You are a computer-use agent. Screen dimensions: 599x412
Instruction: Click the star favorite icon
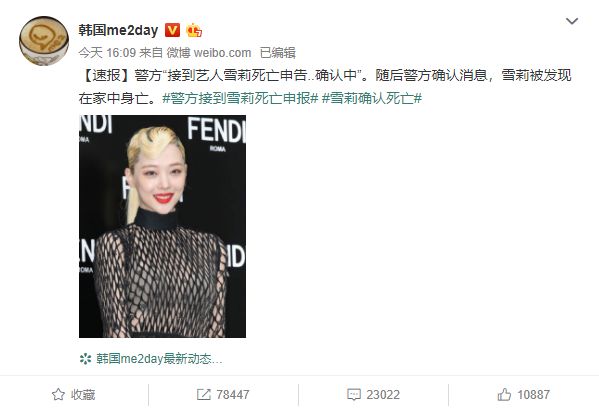[x=58, y=394]
